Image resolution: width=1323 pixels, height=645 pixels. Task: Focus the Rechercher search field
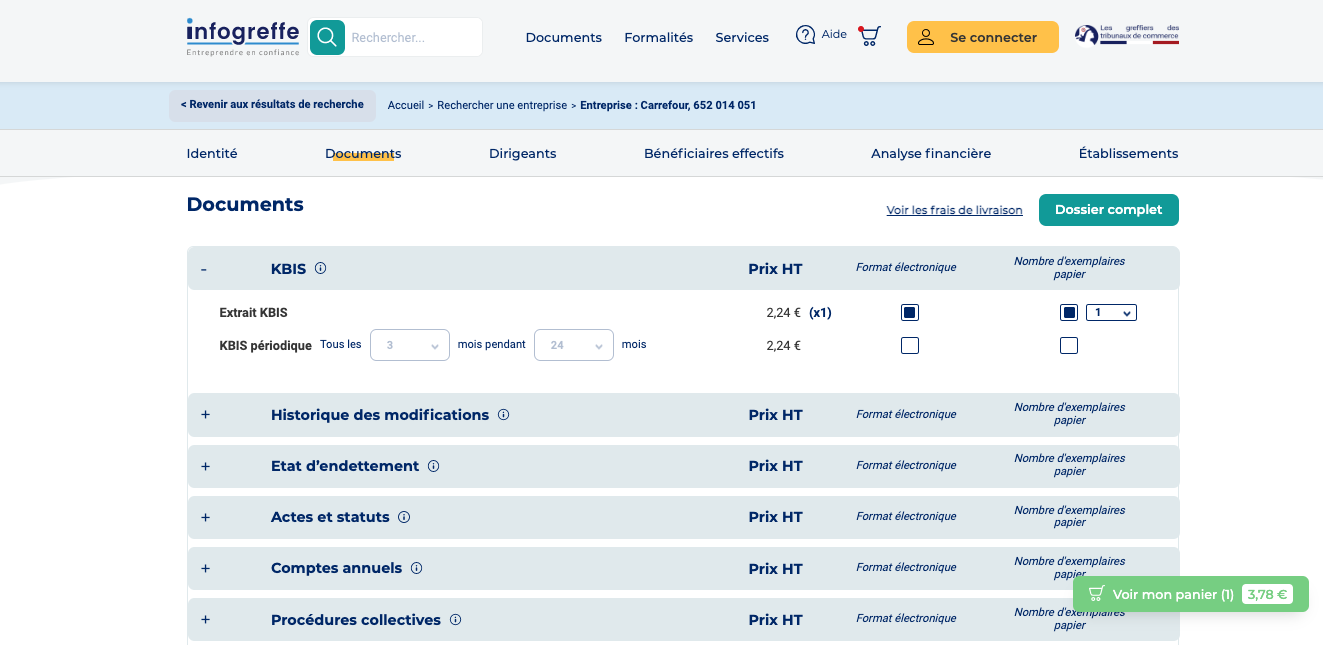pos(414,37)
